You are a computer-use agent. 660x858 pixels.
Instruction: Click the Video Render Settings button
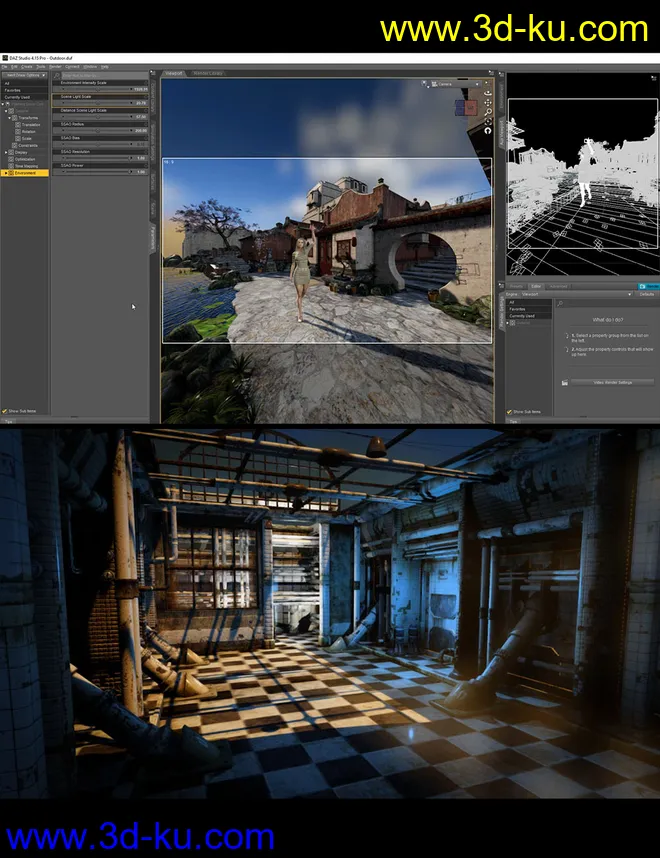click(x=612, y=382)
